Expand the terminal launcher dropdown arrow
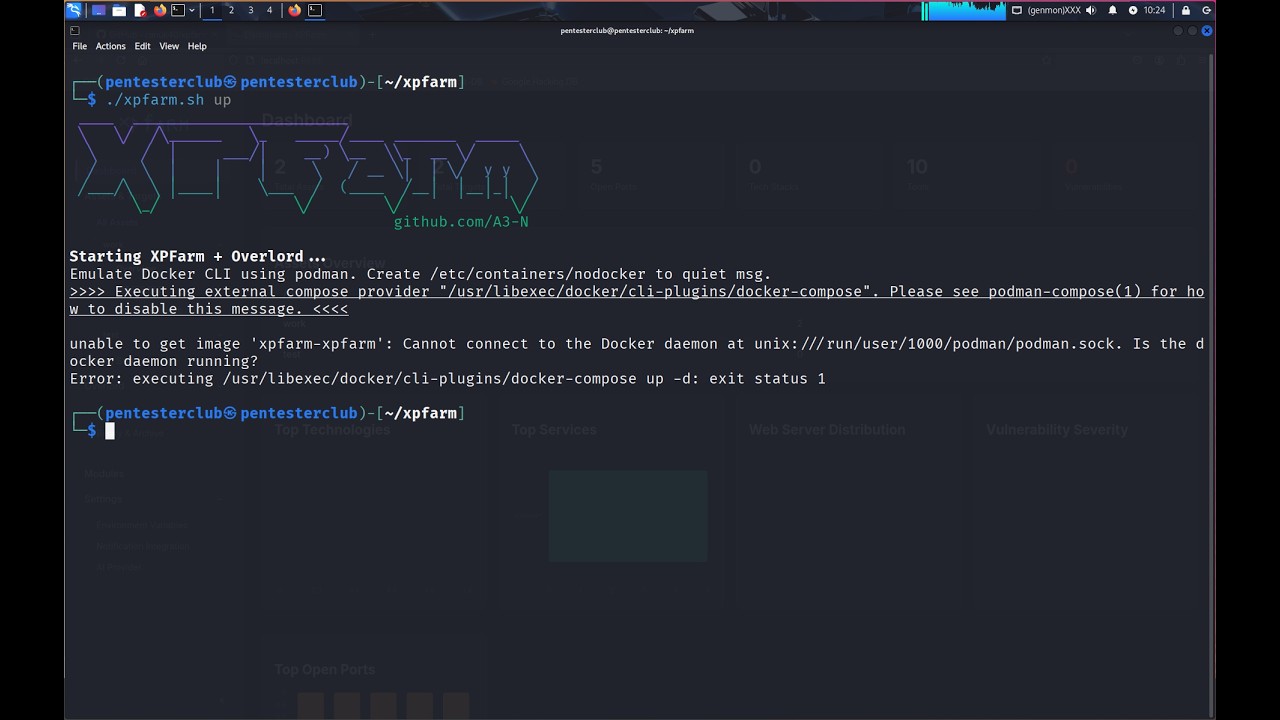The image size is (1280, 720). pos(192,10)
